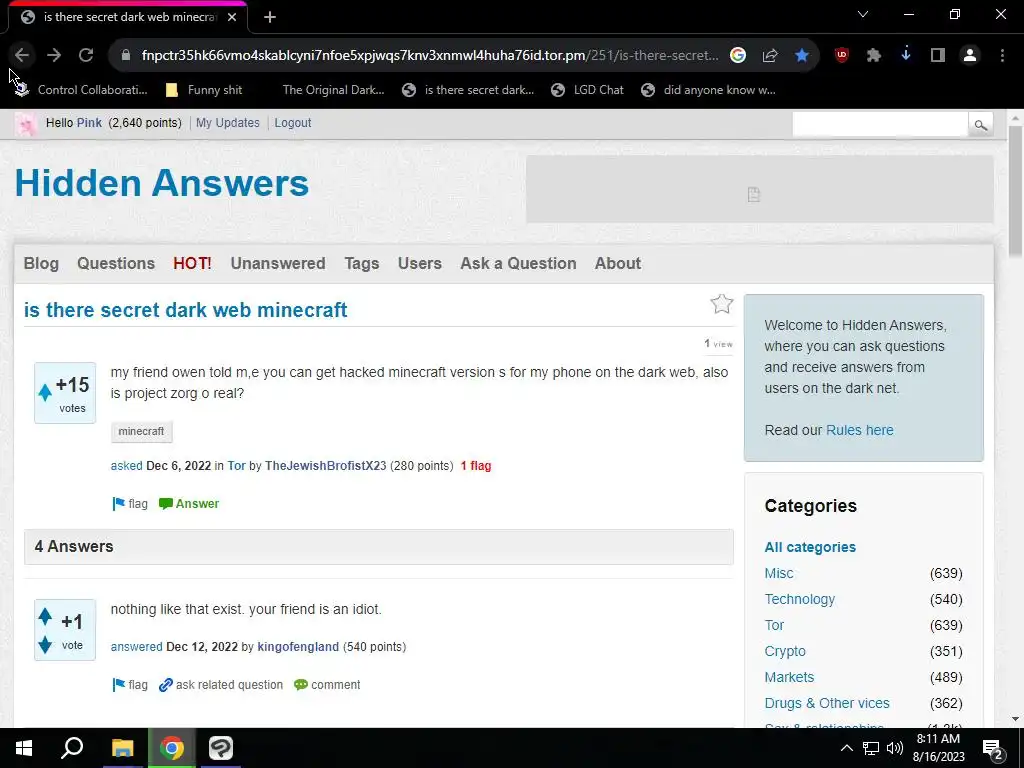The height and width of the screenshot is (768, 1024).
Task: Open the Tags menu item
Action: (x=362, y=263)
